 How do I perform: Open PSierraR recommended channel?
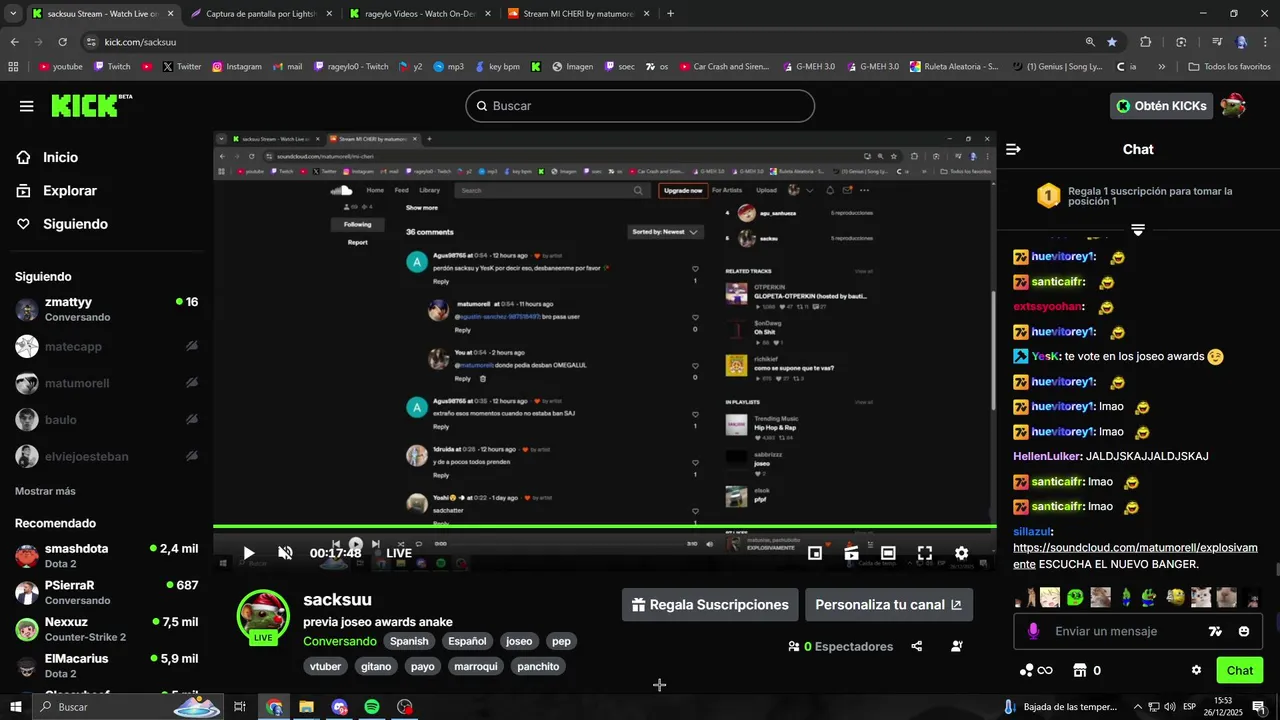coord(106,592)
